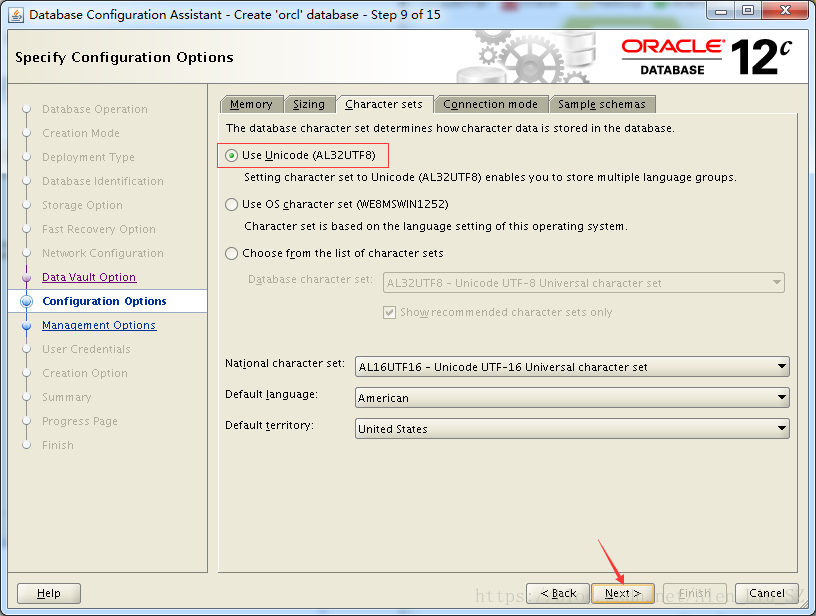Click Fast Recovery Option step label
The image size is (816, 616).
point(99,229)
